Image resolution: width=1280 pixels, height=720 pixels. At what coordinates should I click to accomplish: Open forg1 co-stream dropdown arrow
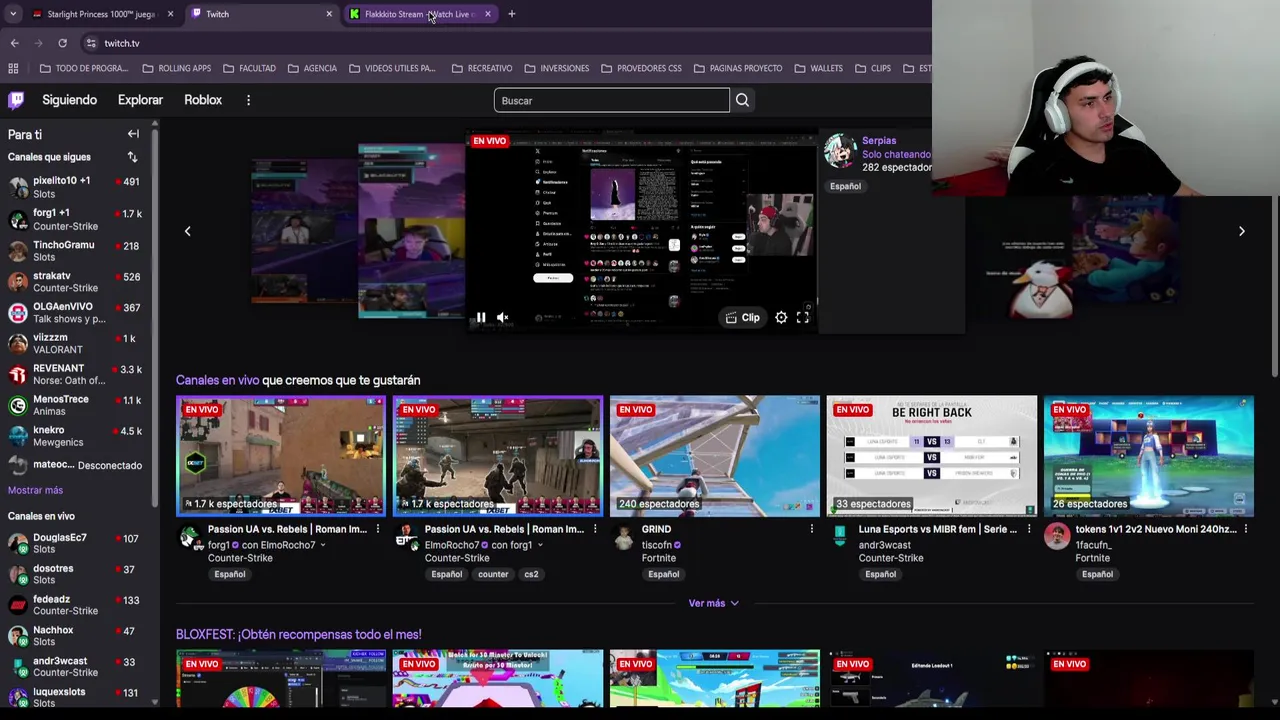click(322, 545)
